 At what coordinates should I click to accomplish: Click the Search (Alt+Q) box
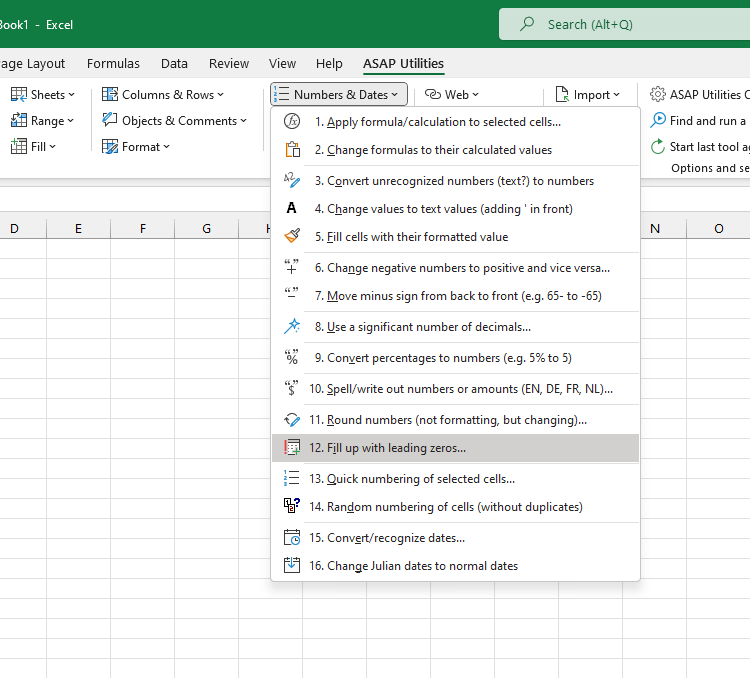[x=624, y=24]
